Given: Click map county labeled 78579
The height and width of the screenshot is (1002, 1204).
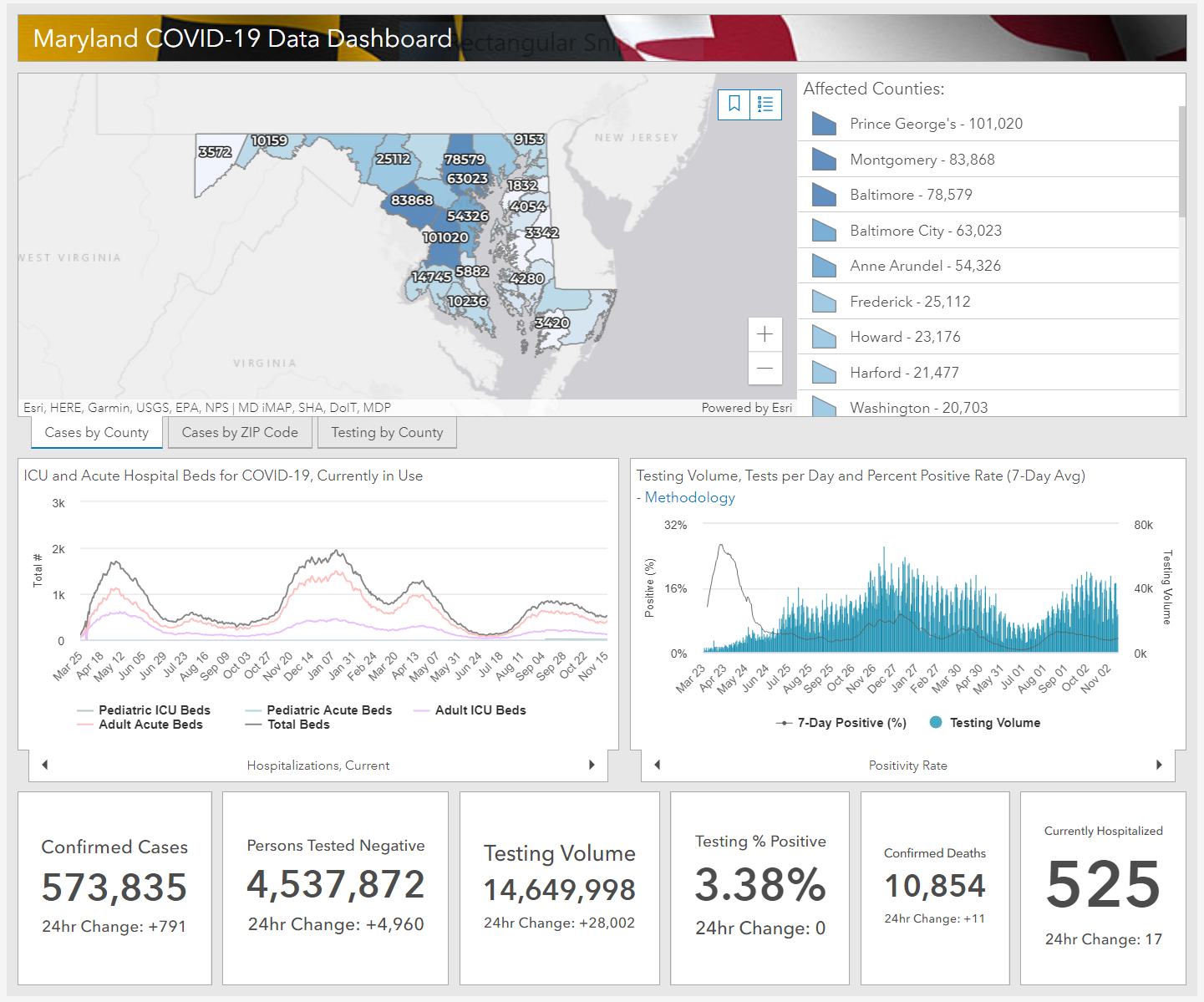Looking at the screenshot, I should click(465, 160).
